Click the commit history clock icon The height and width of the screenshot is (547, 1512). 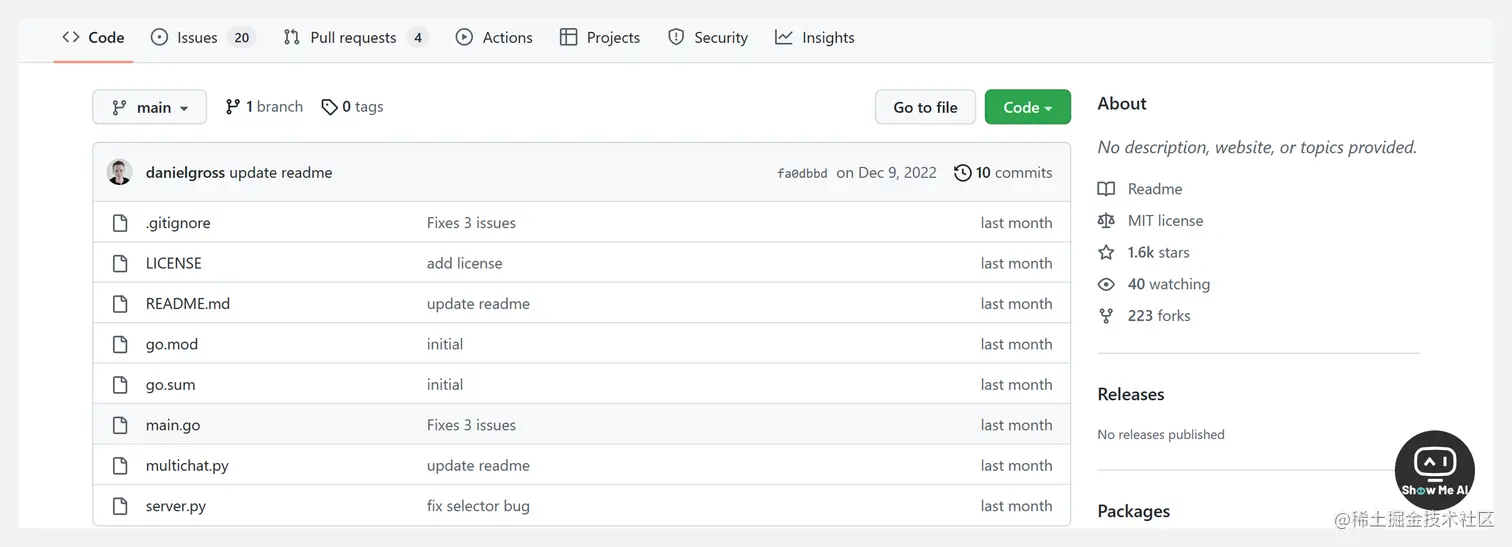pyautogui.click(x=963, y=173)
